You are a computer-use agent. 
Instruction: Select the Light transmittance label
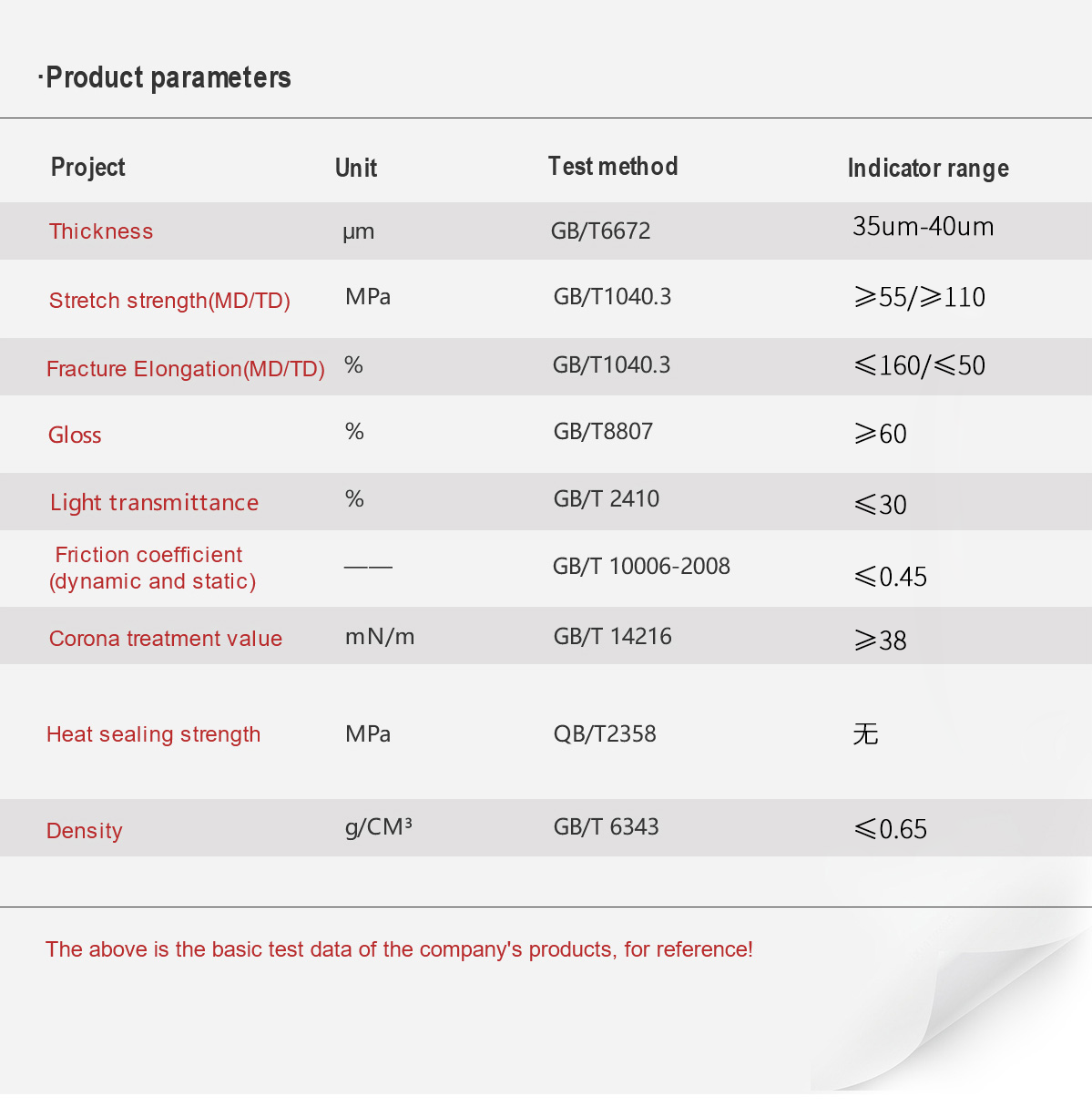155,503
